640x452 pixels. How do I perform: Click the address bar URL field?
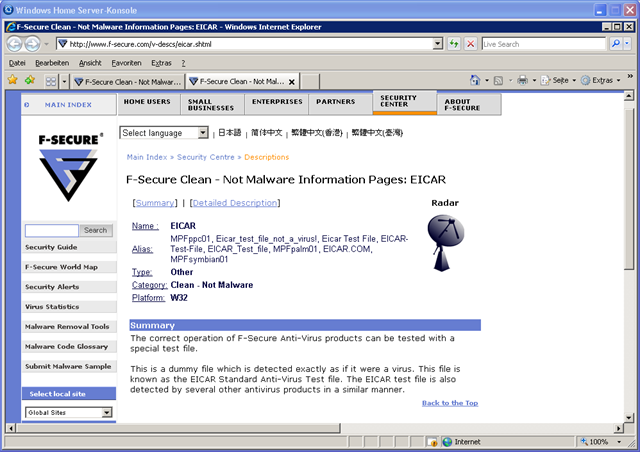tap(245, 44)
